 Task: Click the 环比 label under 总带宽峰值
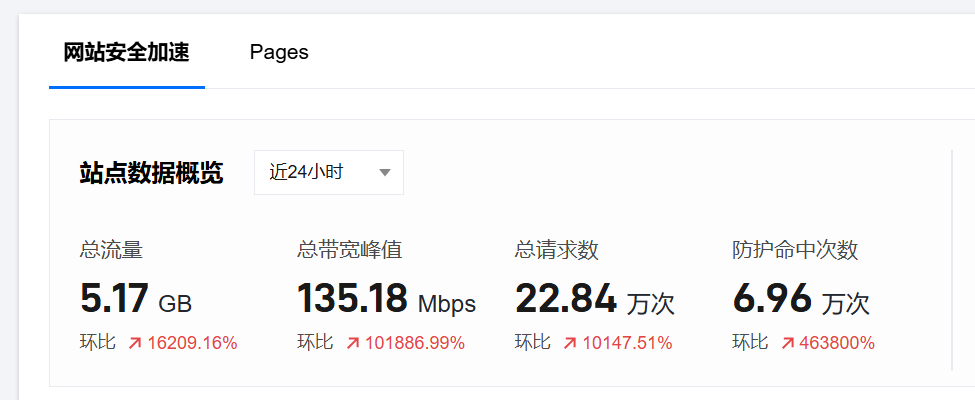[315, 342]
